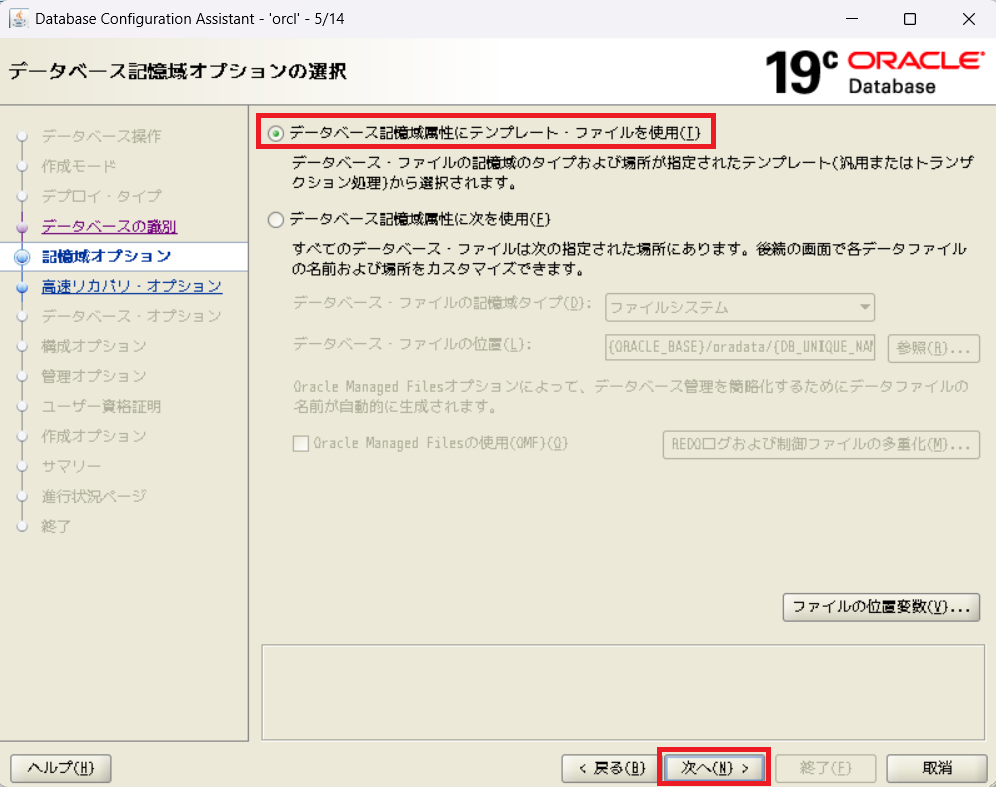Click the ヘルプ(H) button

pyautogui.click(x=60, y=768)
